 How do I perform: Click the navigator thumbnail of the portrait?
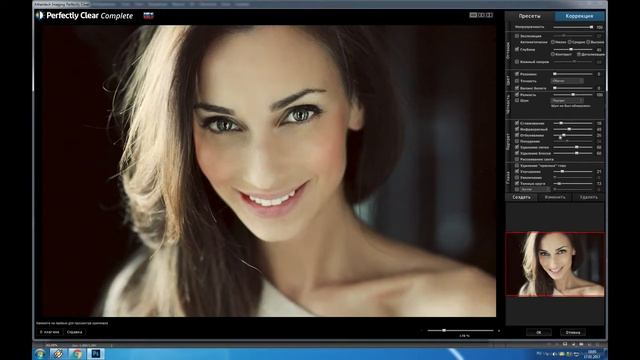click(555, 264)
